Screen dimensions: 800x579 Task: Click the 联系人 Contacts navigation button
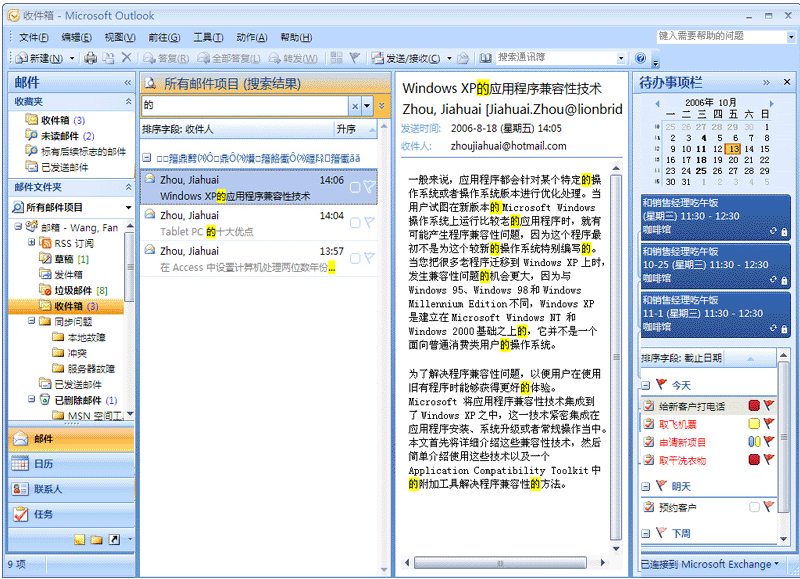[x=70, y=489]
